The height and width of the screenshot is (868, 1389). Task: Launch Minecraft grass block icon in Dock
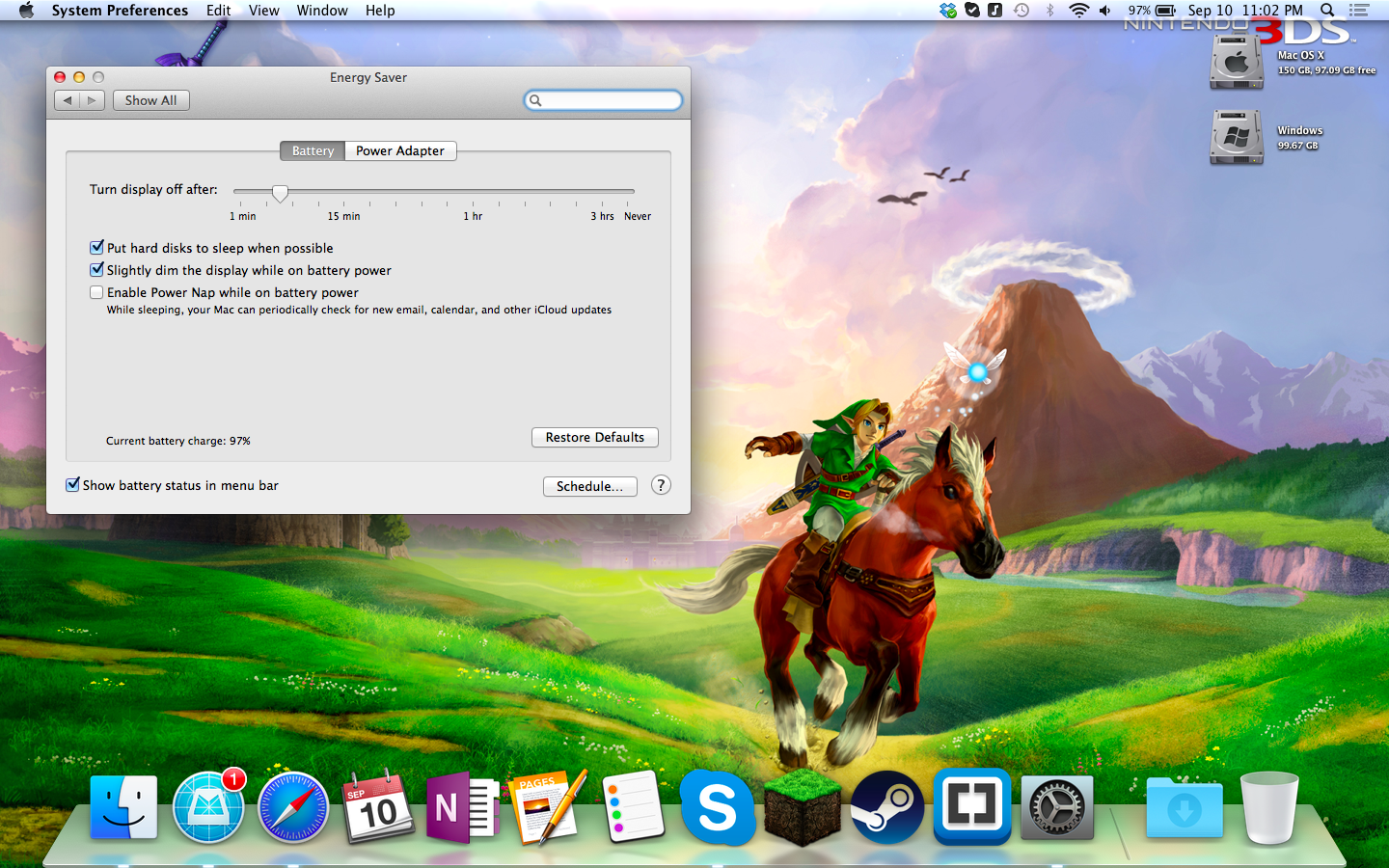803,807
